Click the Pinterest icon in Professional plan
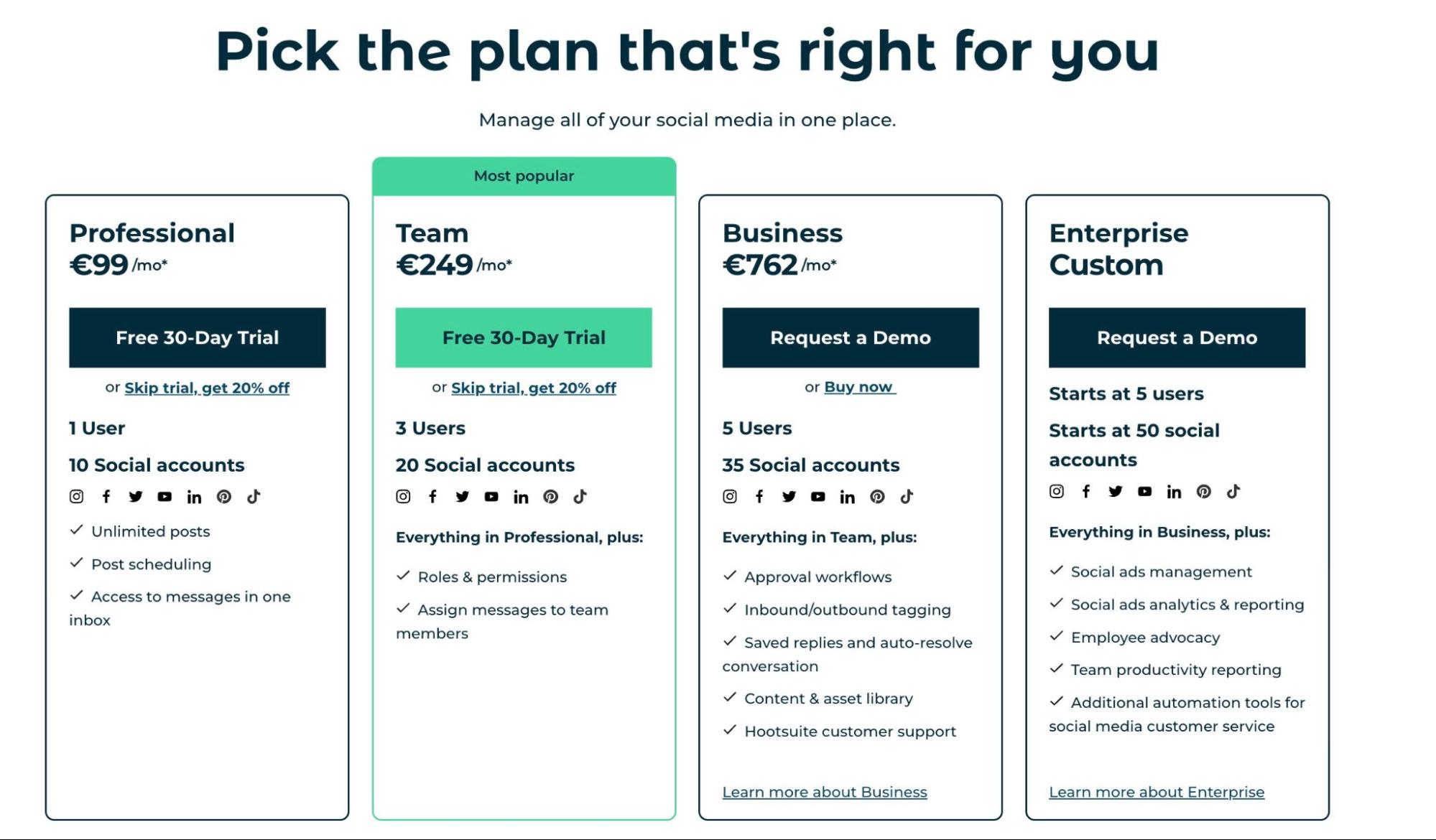The width and height of the screenshot is (1436, 840). [x=224, y=497]
